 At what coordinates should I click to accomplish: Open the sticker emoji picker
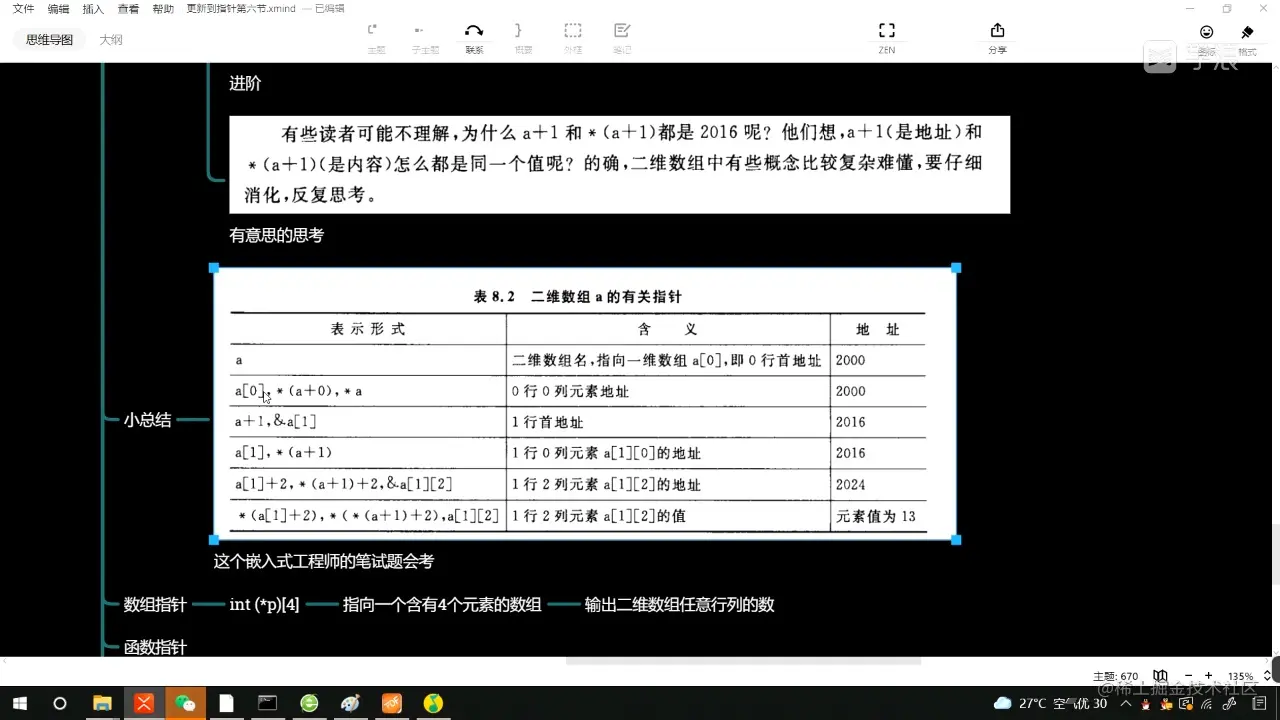(1205, 32)
